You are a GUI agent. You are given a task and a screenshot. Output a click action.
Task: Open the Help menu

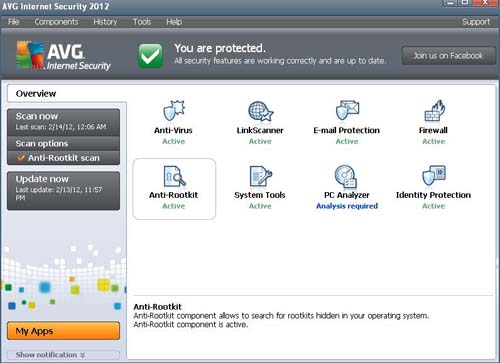174,22
